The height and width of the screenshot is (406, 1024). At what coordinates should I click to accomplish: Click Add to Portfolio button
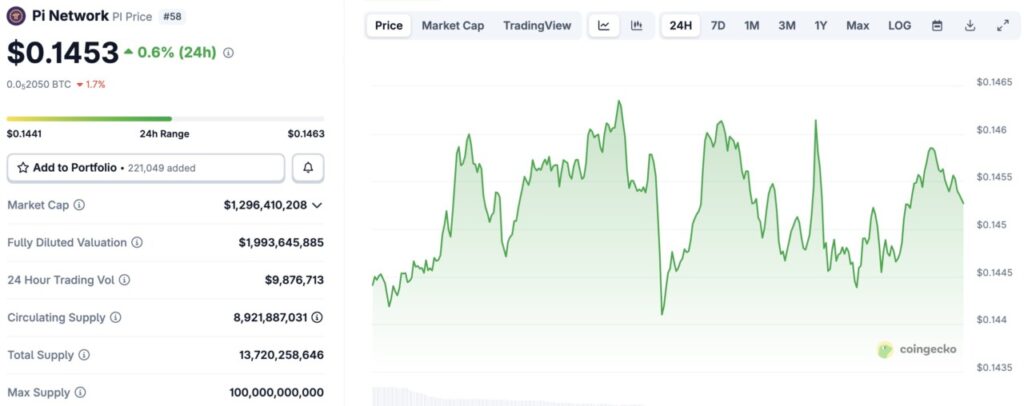(146, 168)
